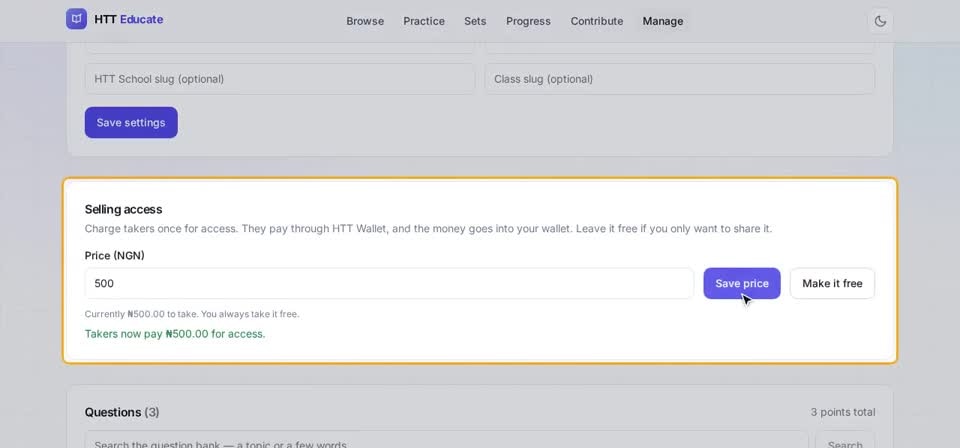Open the Browse nav item
This screenshot has width=960, height=448.
click(365, 21)
